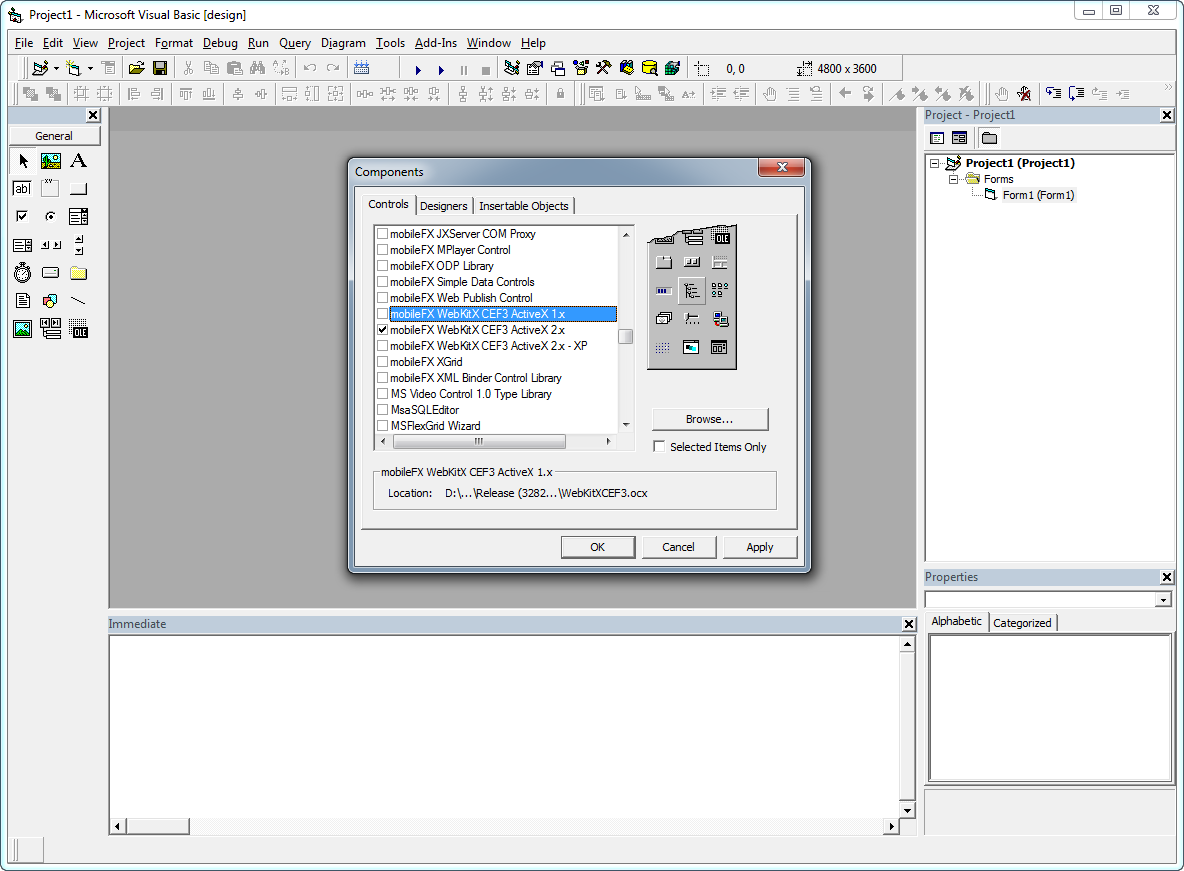Click the Save Project floppy icon

coord(160,69)
